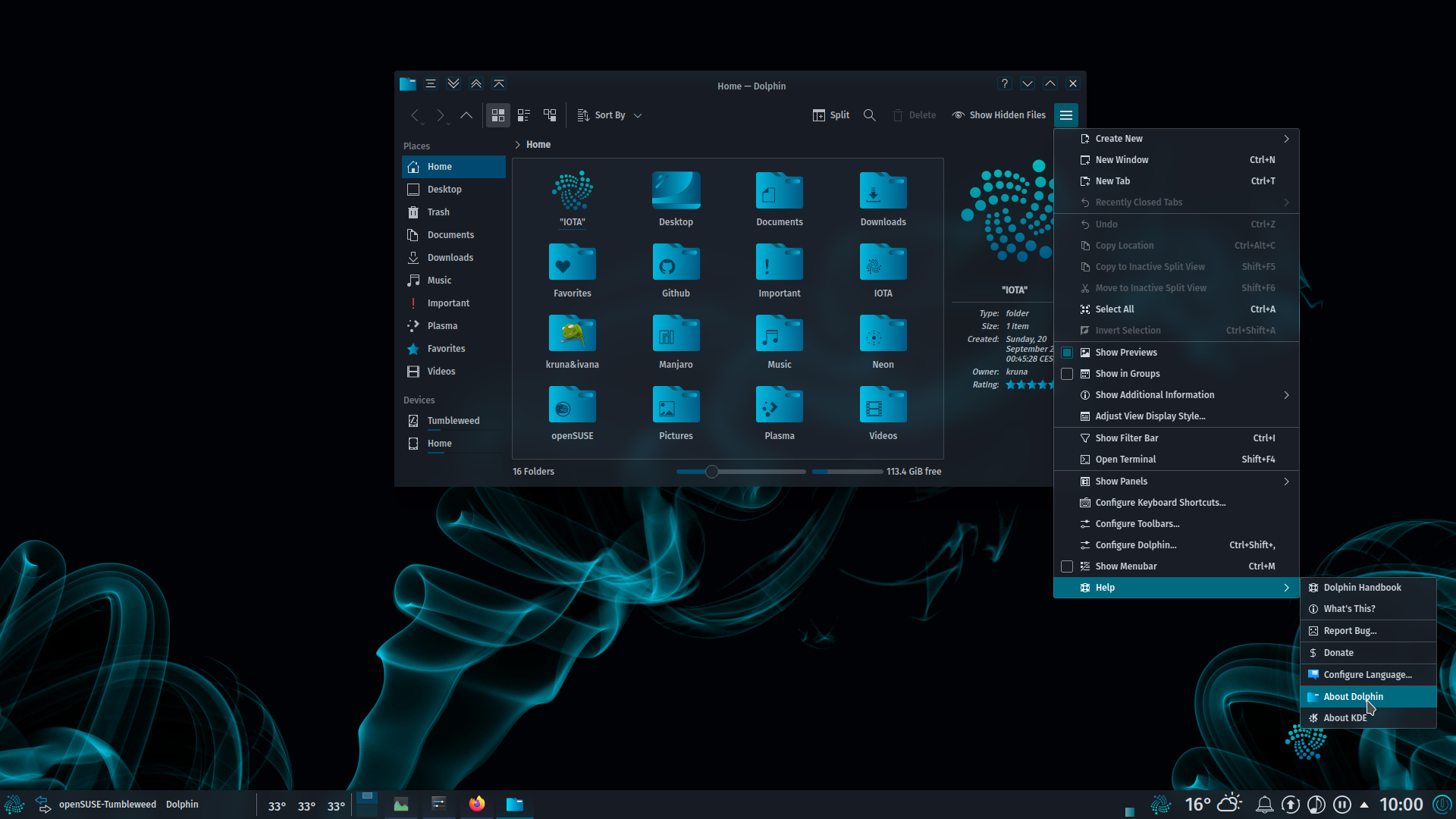Screen dimensions: 1456x819
Task: Select Documents in Places panel
Action: coord(453,235)
